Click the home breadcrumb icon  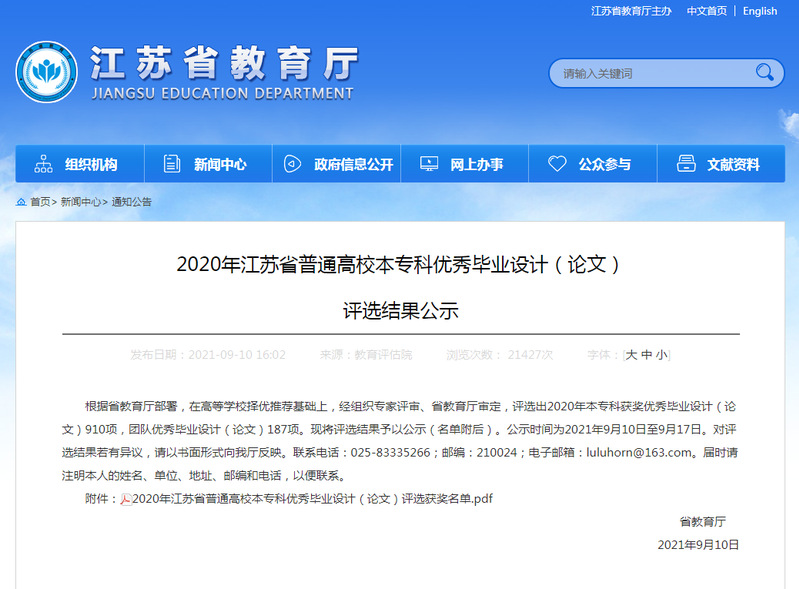click(x=21, y=202)
